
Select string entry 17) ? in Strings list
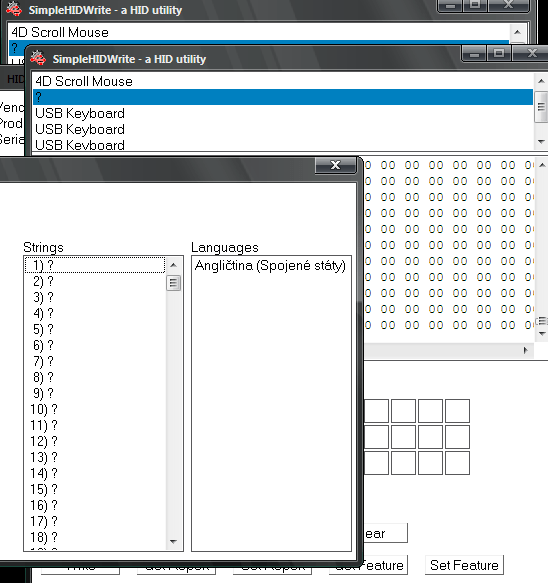[x=95, y=521]
